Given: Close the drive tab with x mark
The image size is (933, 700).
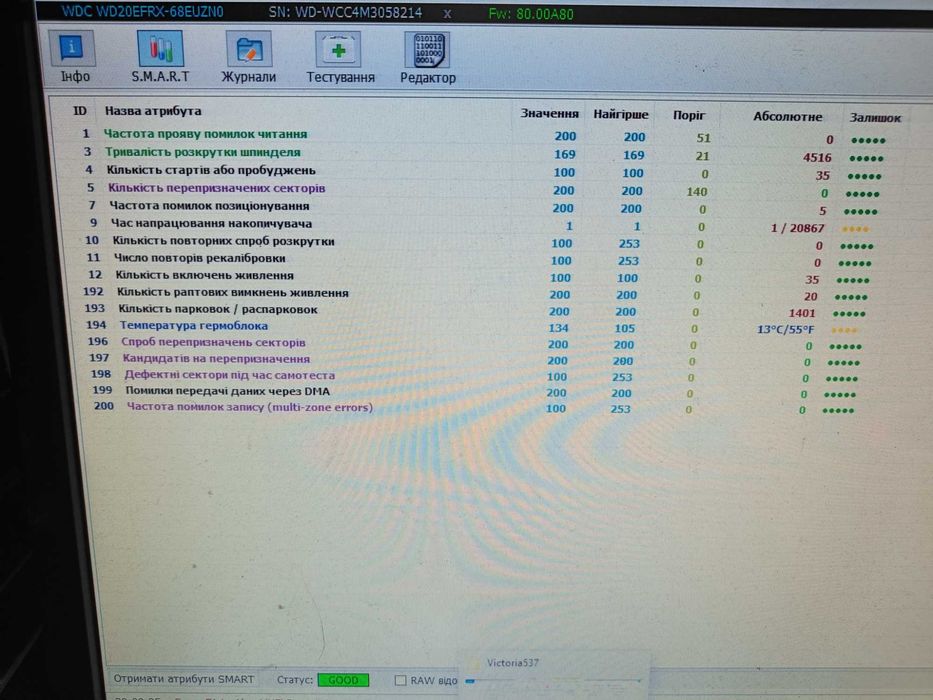Looking at the screenshot, I should coord(447,13).
